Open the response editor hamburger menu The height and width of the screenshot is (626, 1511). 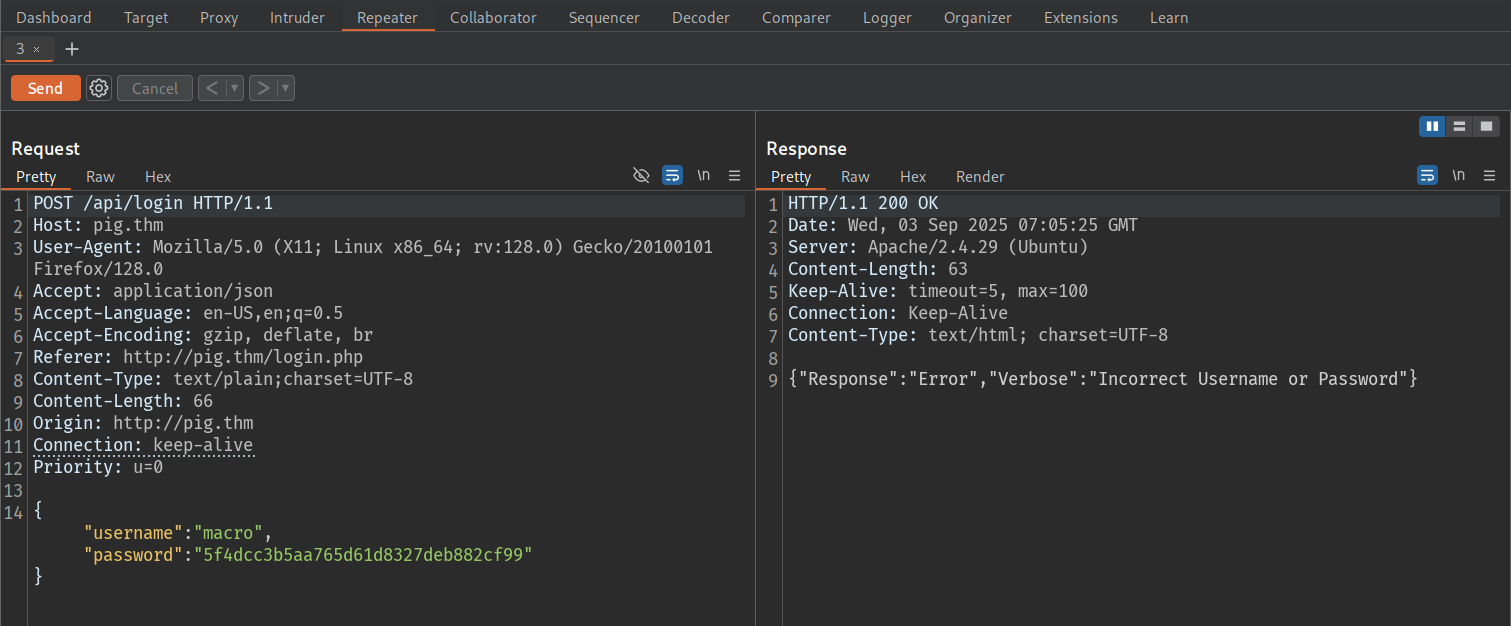point(1489,175)
